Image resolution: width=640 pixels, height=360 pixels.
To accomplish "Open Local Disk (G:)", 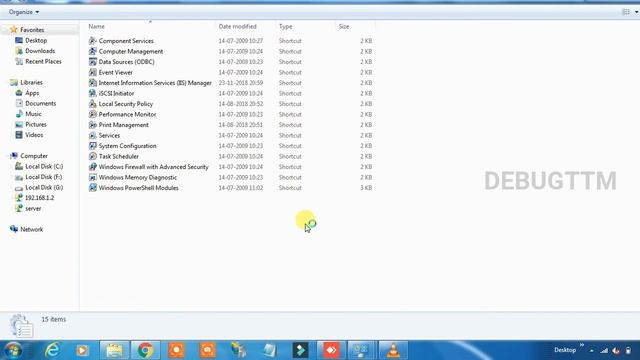I will pos(44,187).
